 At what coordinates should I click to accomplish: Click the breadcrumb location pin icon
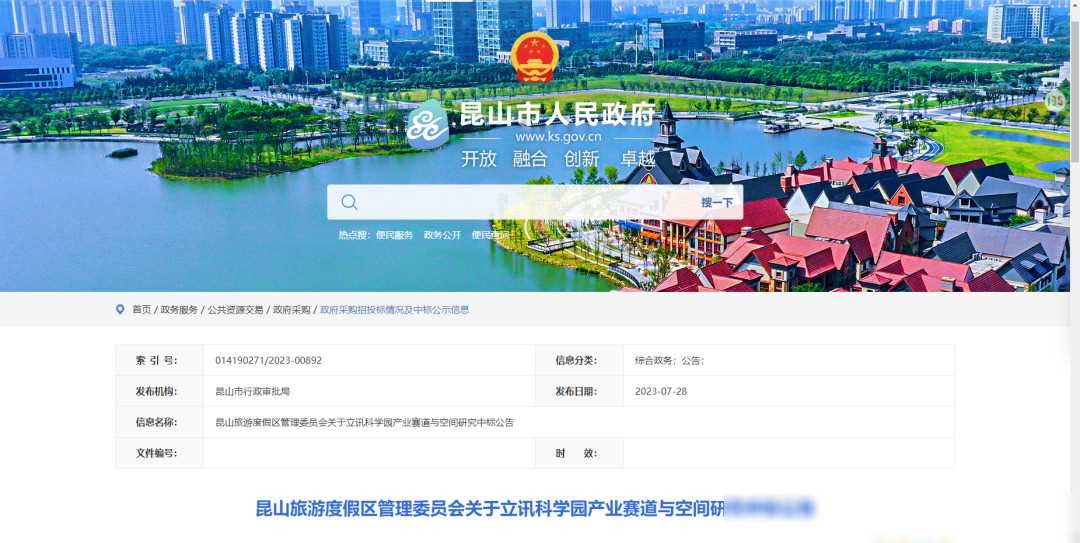[121, 310]
